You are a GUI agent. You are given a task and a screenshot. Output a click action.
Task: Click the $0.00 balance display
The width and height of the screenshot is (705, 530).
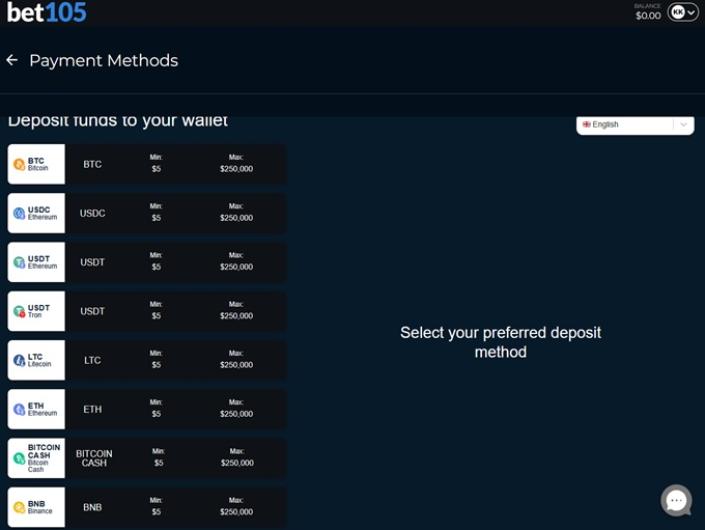pyautogui.click(x=648, y=15)
